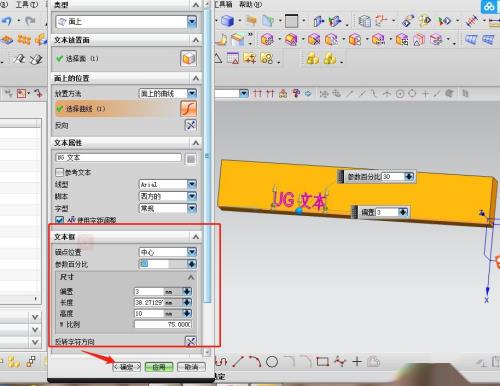Image resolution: width=500 pixels, height=386 pixels.
Task: Click the select face cube icon
Action: pos(189,59)
